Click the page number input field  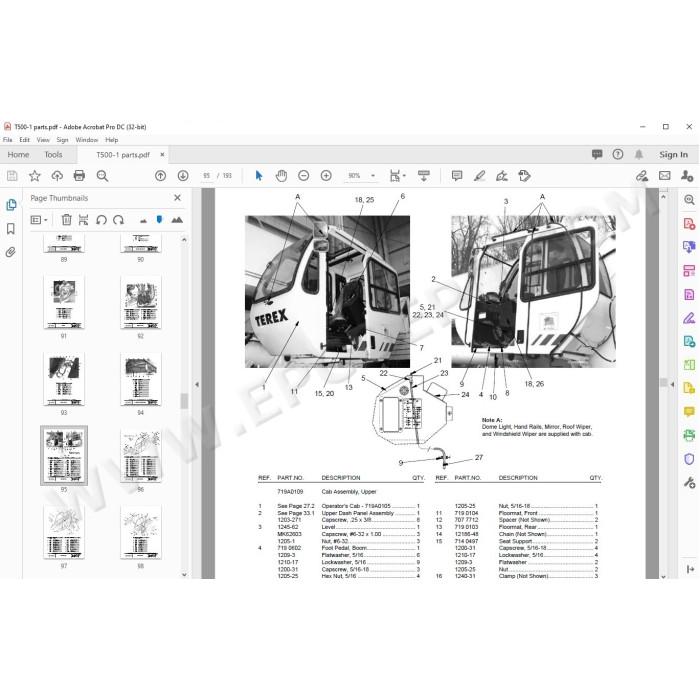pyautogui.click(x=206, y=176)
